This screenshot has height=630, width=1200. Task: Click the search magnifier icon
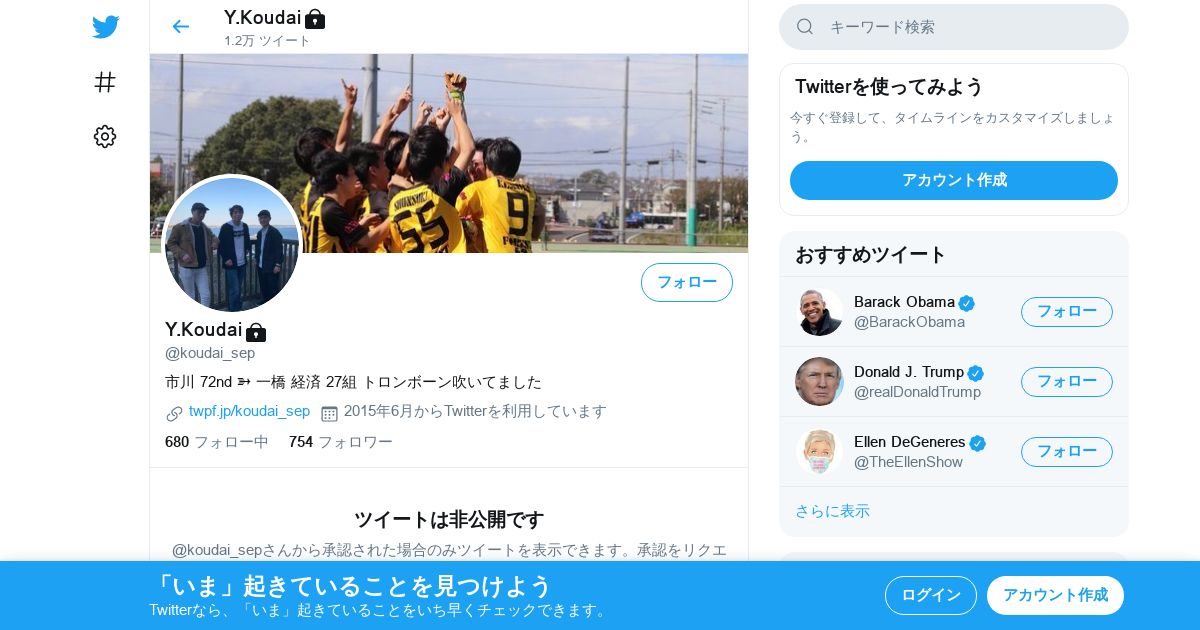pos(805,27)
